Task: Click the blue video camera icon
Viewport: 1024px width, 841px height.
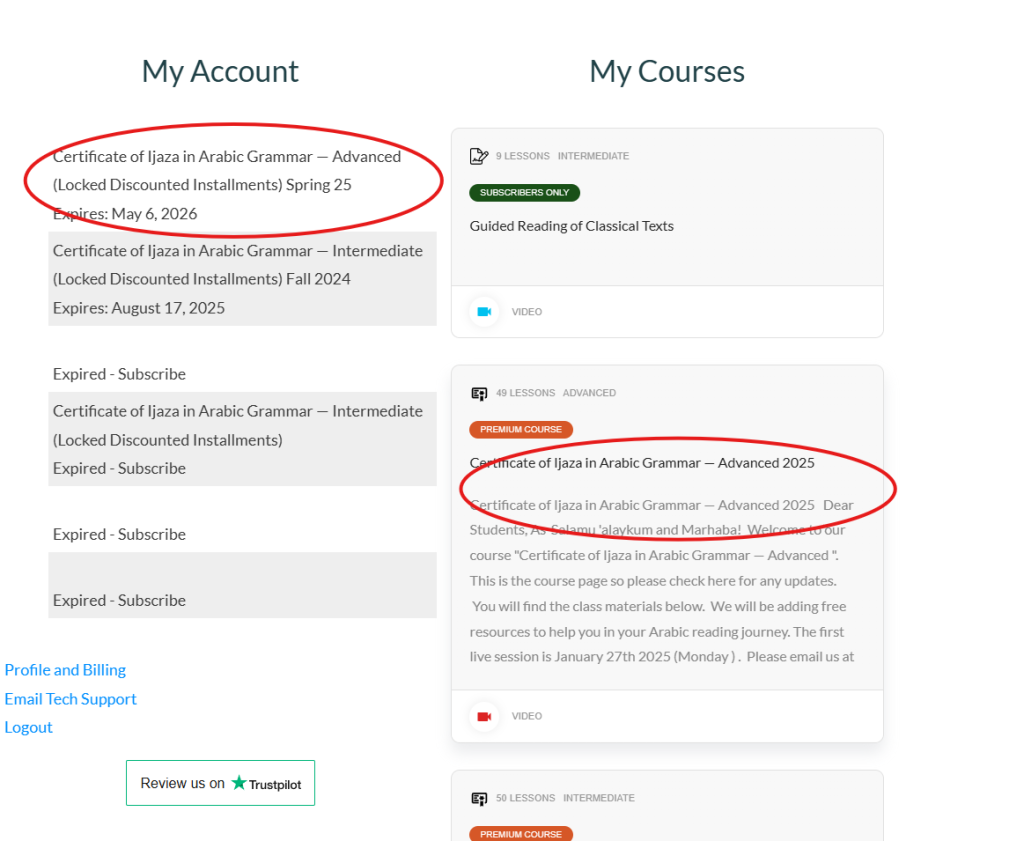Action: (484, 311)
